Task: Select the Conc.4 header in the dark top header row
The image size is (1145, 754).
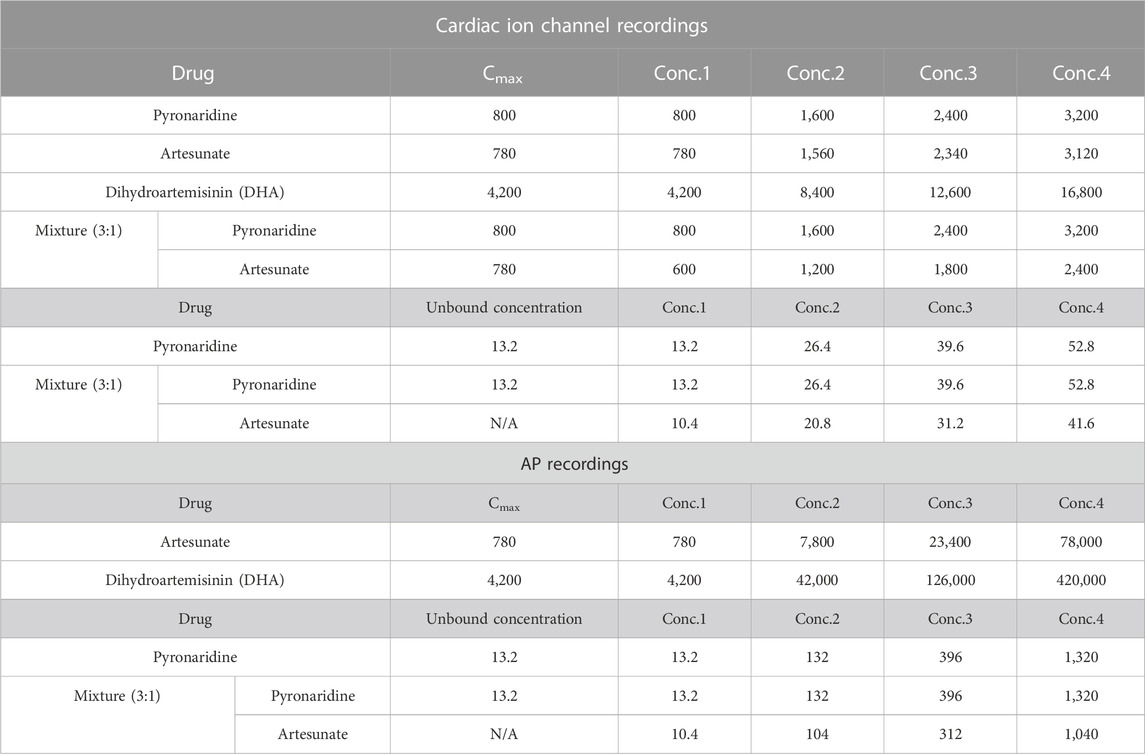Action: [x=1081, y=73]
